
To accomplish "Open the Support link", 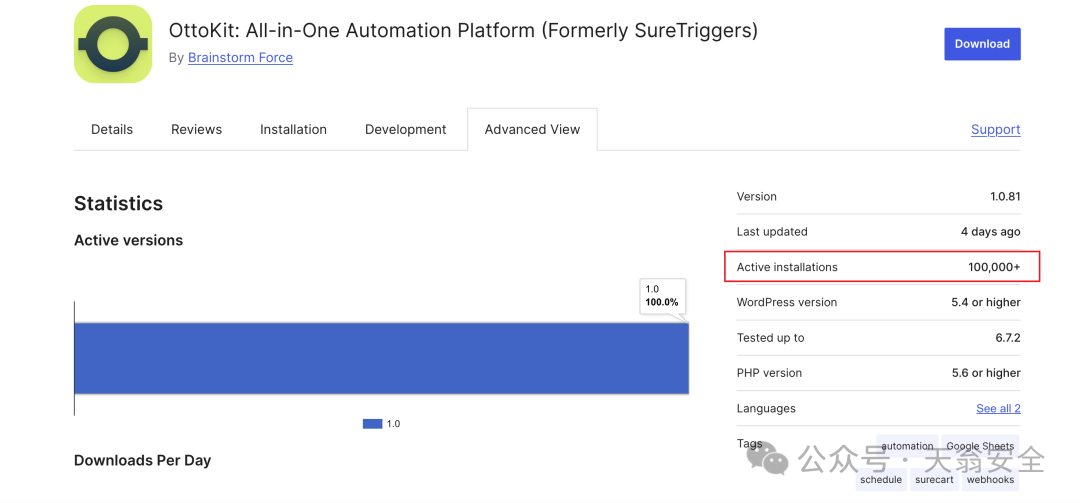I will (x=996, y=130).
